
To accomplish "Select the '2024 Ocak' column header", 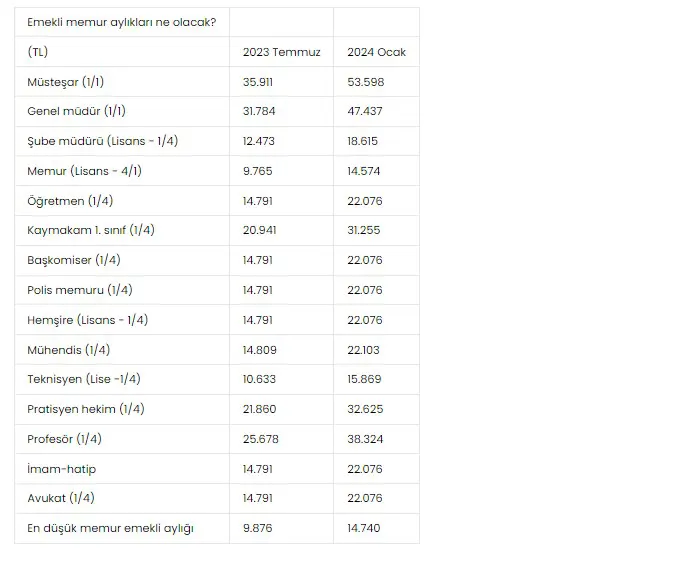I will click(x=376, y=52).
